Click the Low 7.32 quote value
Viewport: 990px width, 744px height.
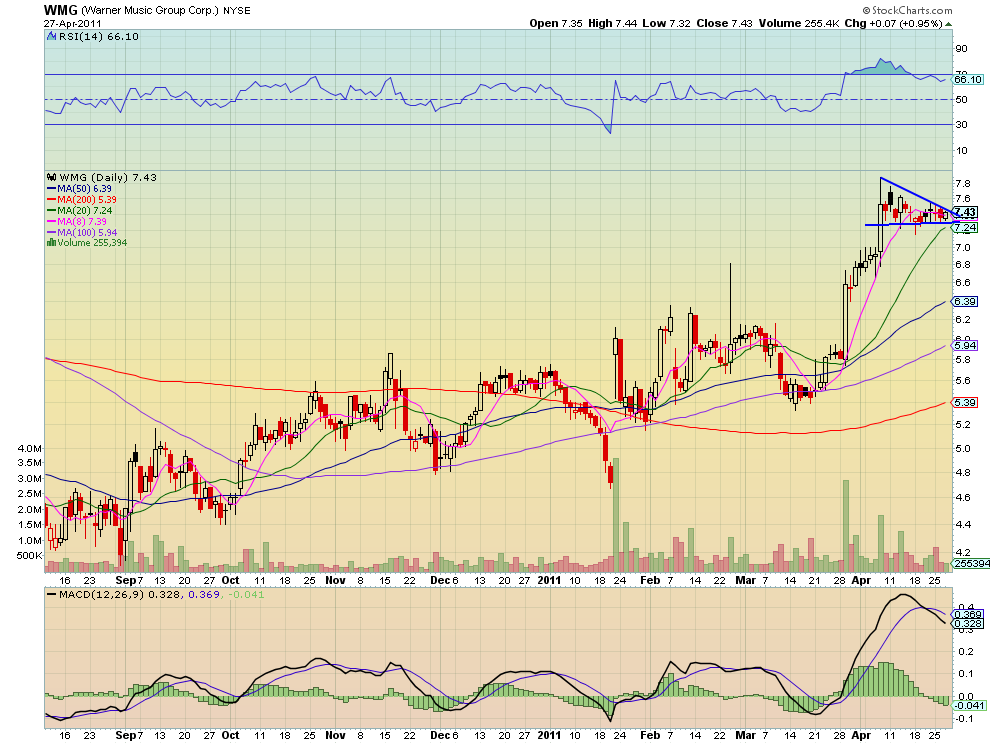(x=667, y=23)
